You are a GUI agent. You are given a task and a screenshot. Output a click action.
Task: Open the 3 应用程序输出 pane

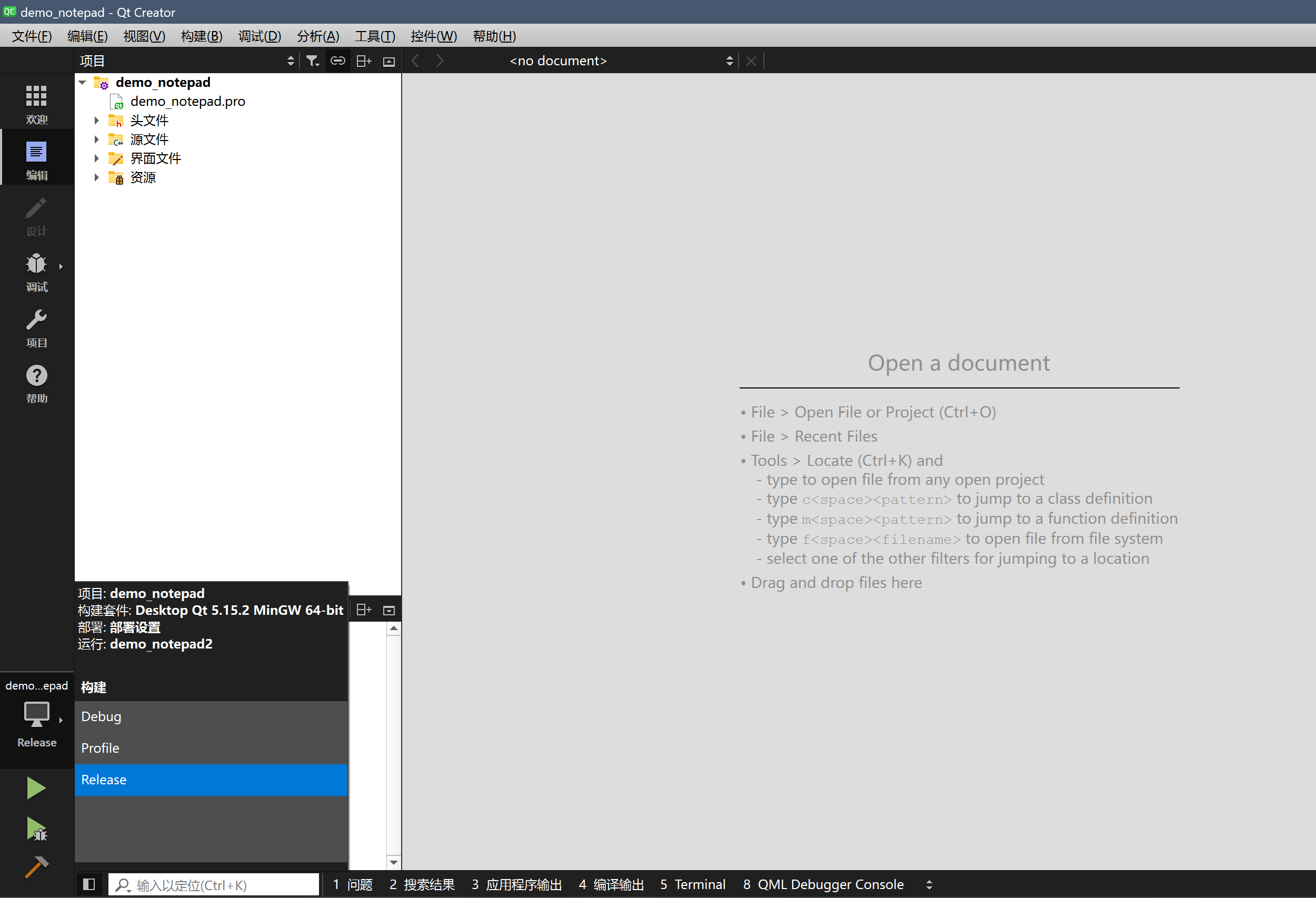516,884
